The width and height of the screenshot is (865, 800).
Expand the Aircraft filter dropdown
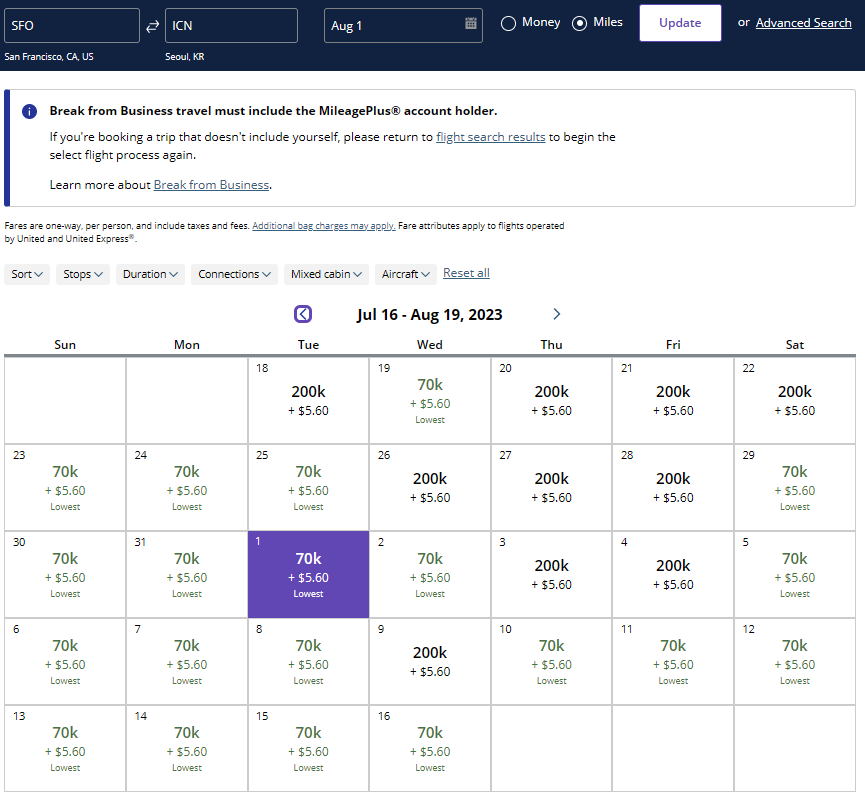point(406,274)
